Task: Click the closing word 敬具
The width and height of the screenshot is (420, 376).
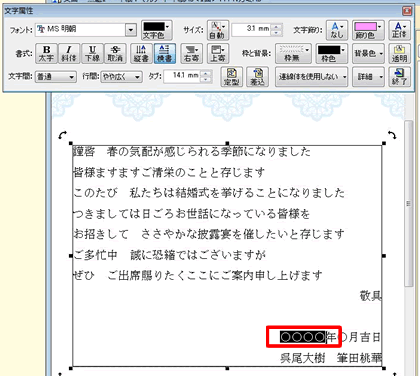Action: point(370,295)
